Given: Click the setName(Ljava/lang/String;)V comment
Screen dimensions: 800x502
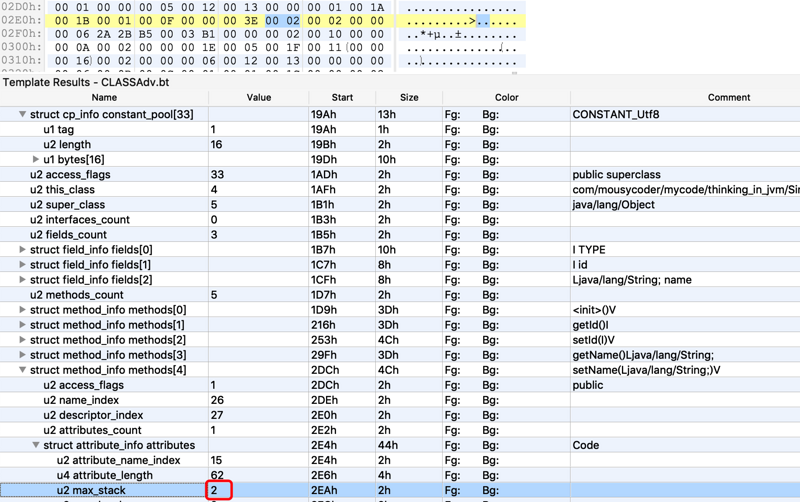Looking at the screenshot, I should (646, 370).
